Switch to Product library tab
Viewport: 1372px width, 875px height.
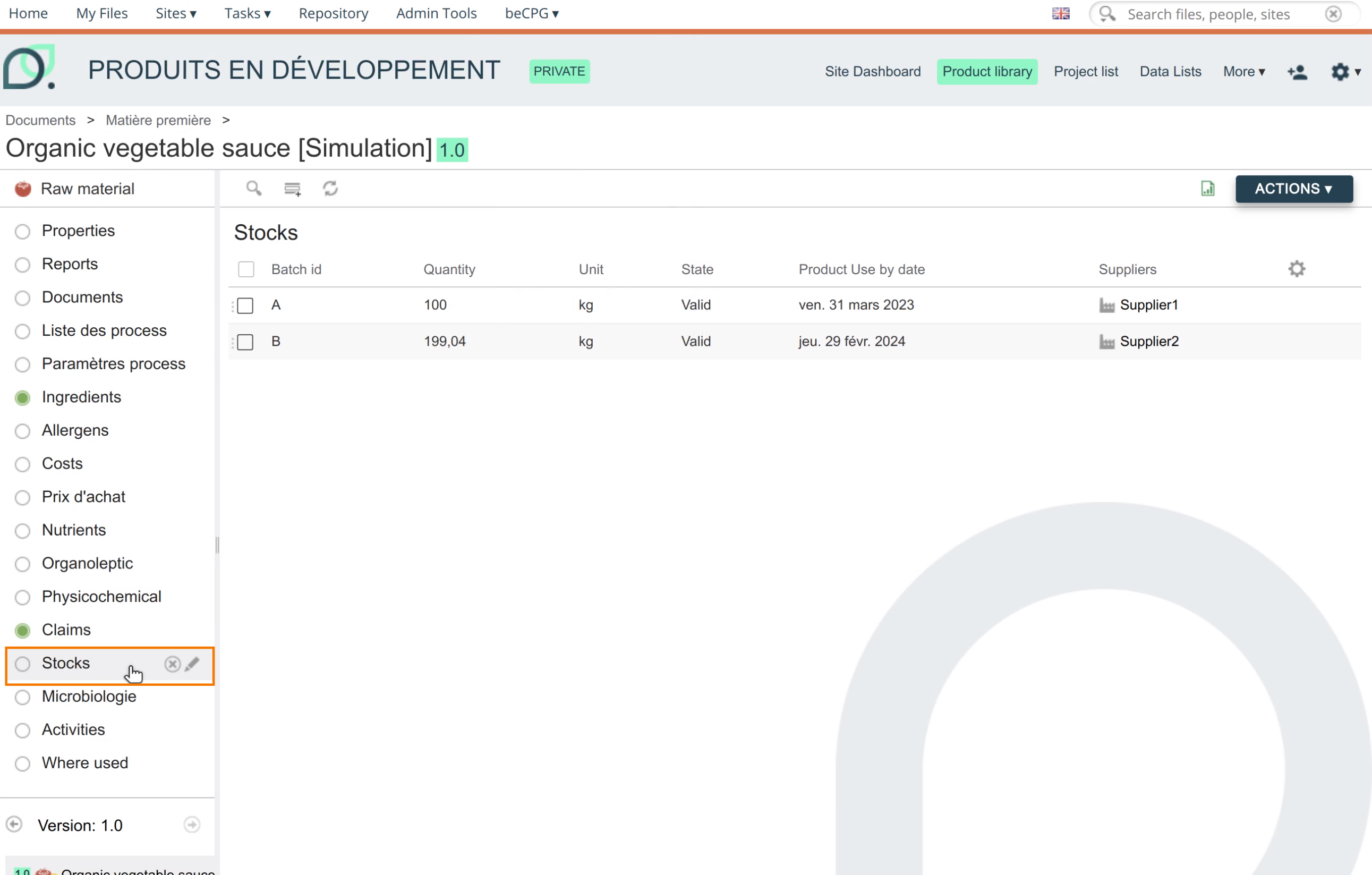click(987, 72)
